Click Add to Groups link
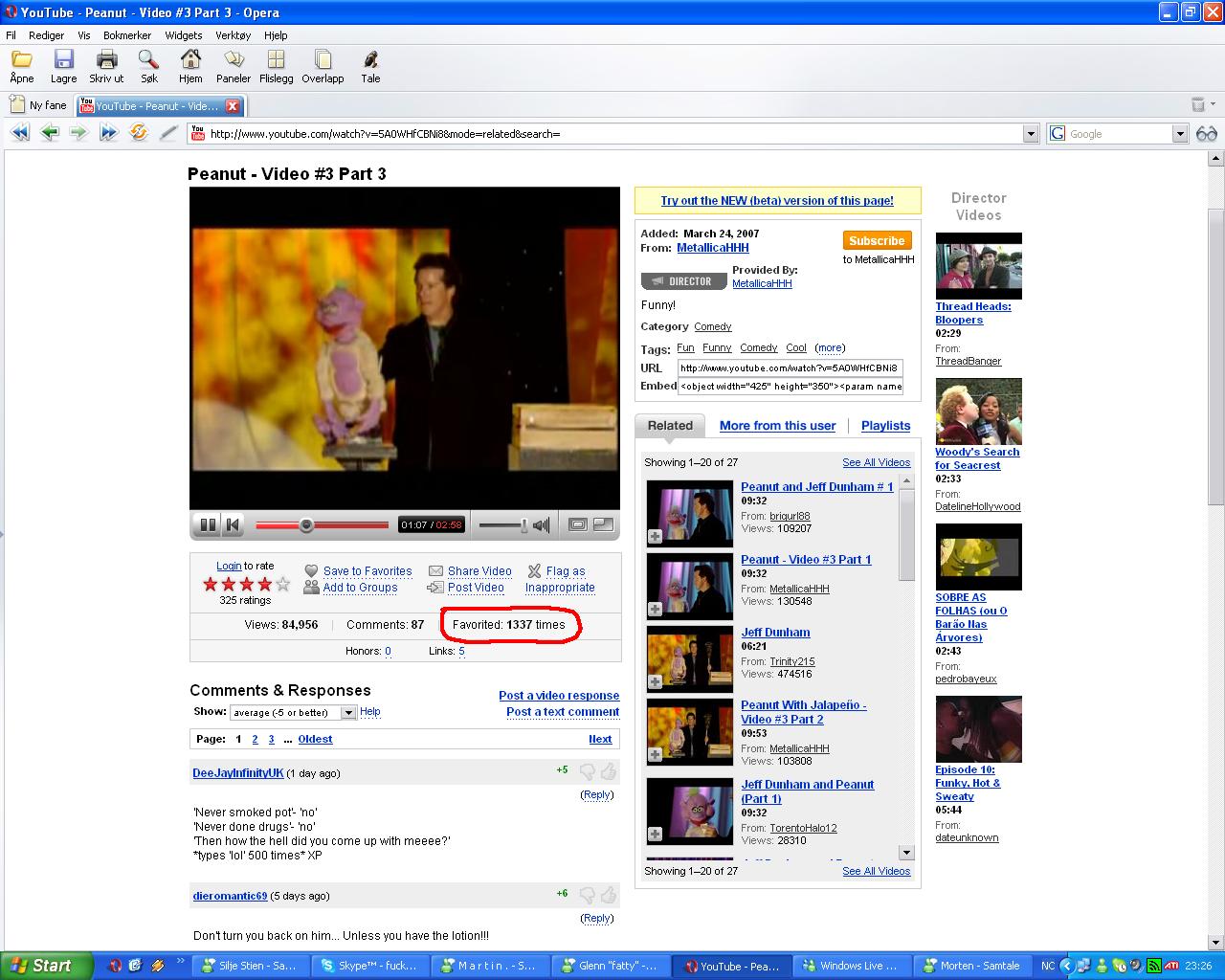 pyautogui.click(x=360, y=588)
